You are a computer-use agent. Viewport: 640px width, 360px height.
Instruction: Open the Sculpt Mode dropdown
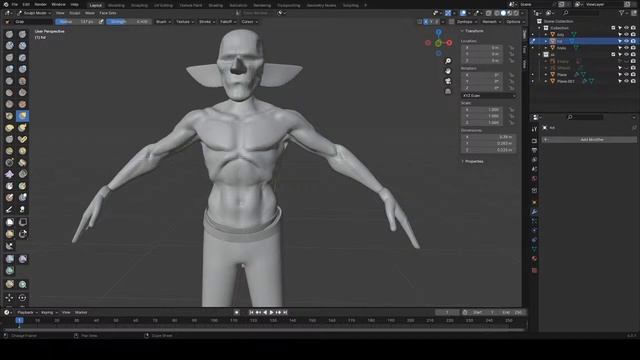(34, 13)
